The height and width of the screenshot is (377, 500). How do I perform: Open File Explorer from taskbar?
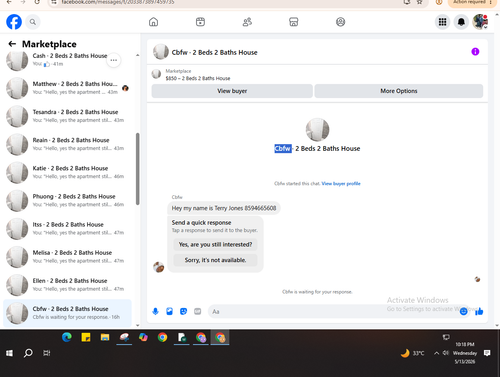tap(105, 337)
